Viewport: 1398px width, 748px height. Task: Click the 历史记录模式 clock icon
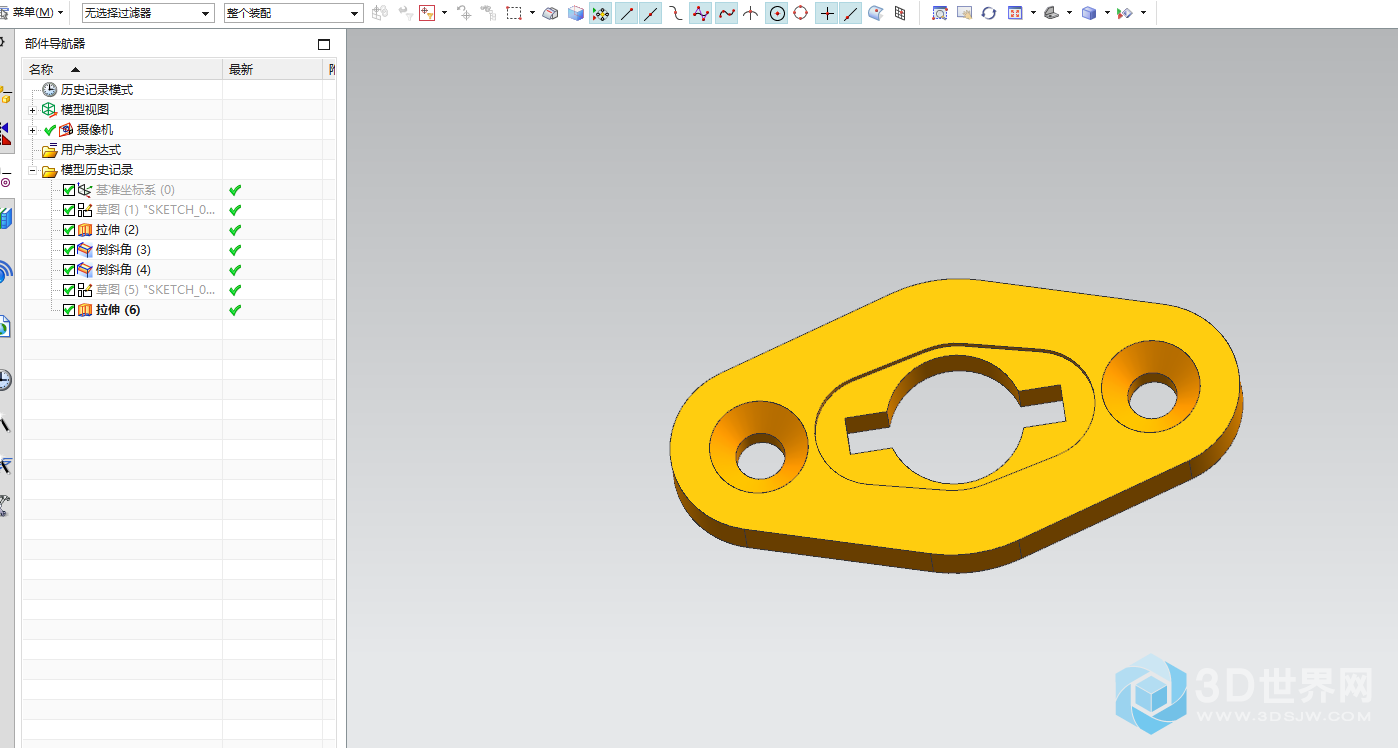click(x=49, y=90)
